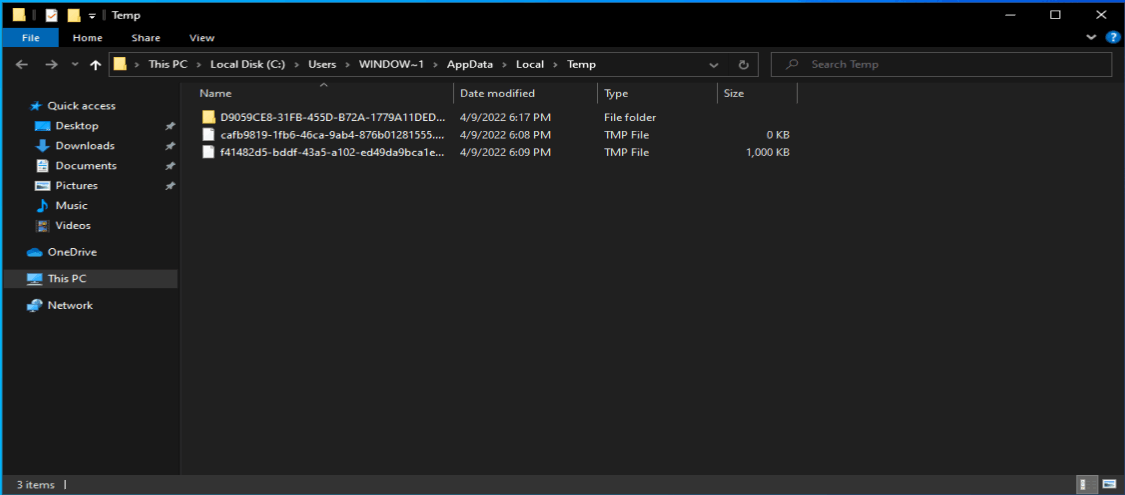Screen dimensions: 1125x495
Task: Select the cafb9819 TMP file
Action: point(332,134)
